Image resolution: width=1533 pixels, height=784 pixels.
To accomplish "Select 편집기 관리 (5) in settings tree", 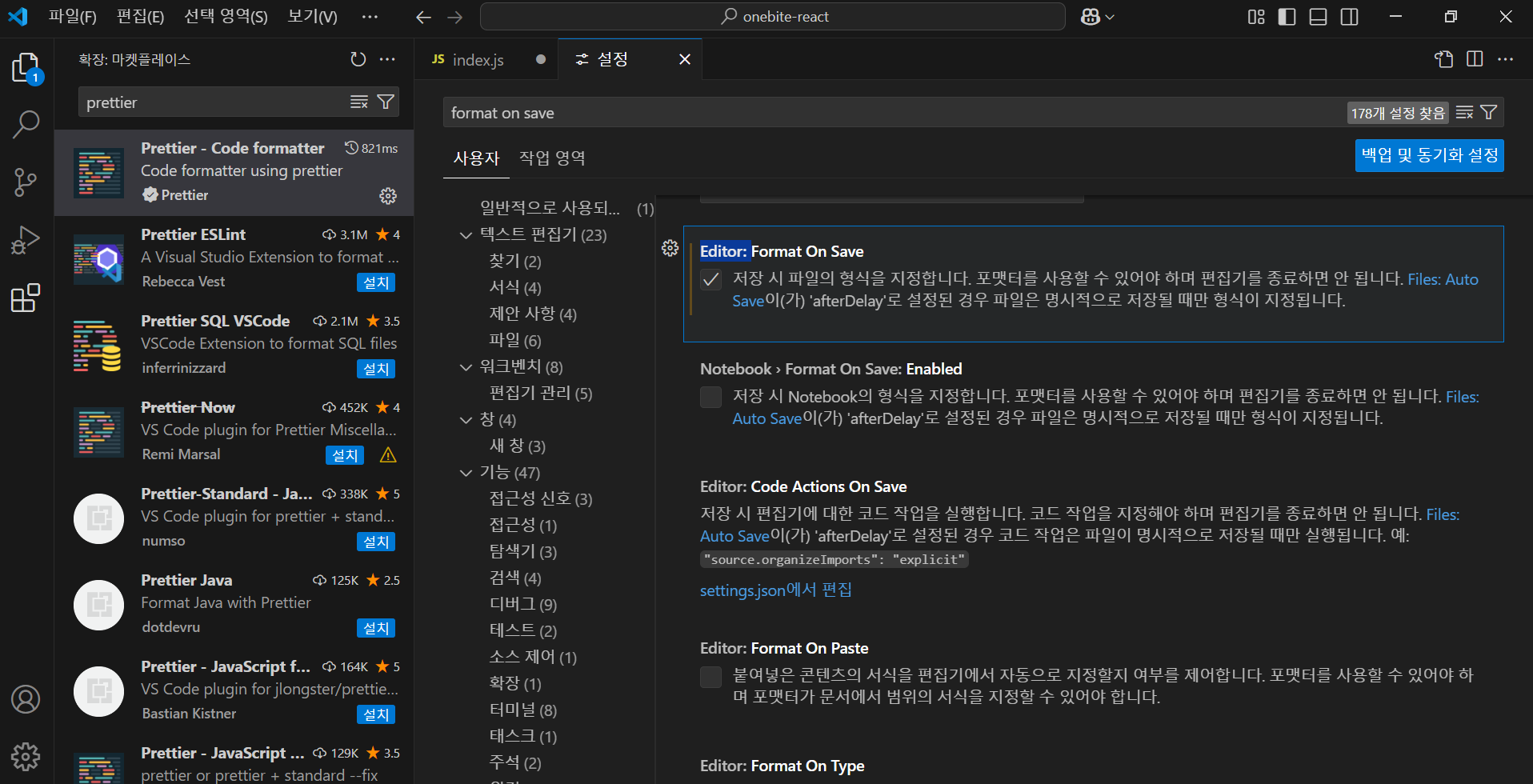I will click(x=541, y=394).
